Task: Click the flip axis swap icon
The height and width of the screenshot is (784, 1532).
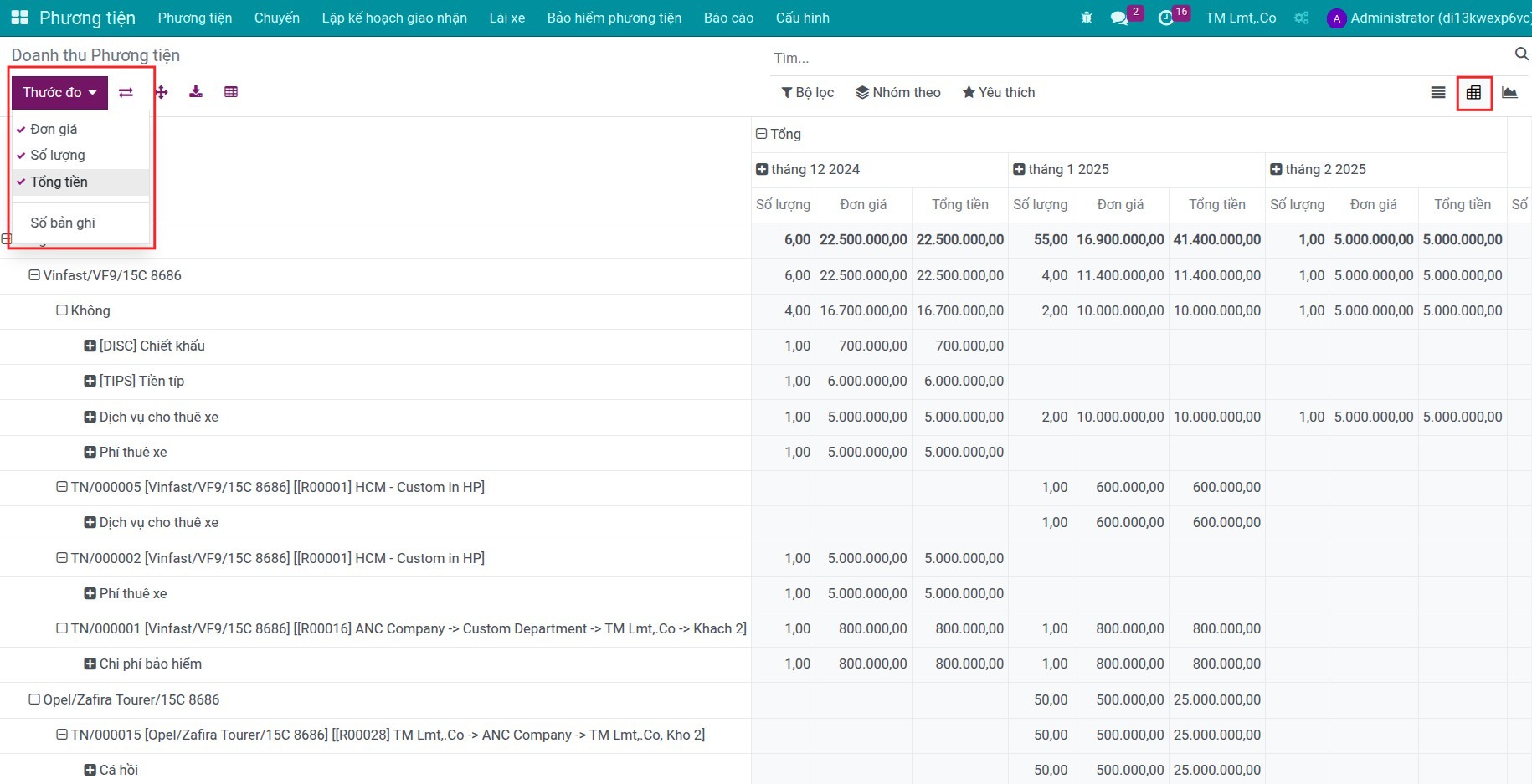Action: pos(126,92)
